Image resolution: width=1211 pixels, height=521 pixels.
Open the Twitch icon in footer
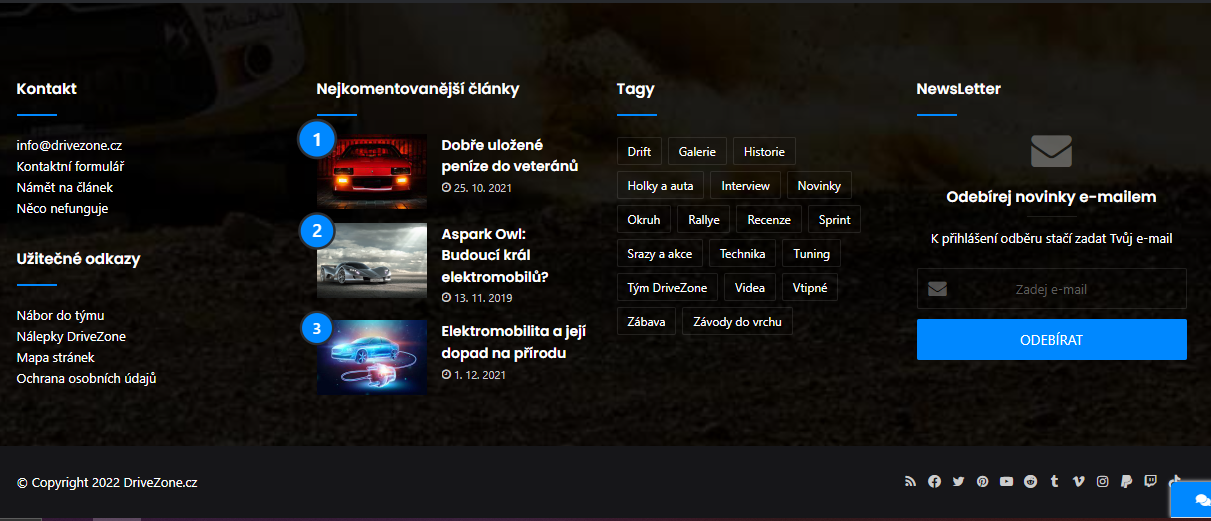(1150, 482)
